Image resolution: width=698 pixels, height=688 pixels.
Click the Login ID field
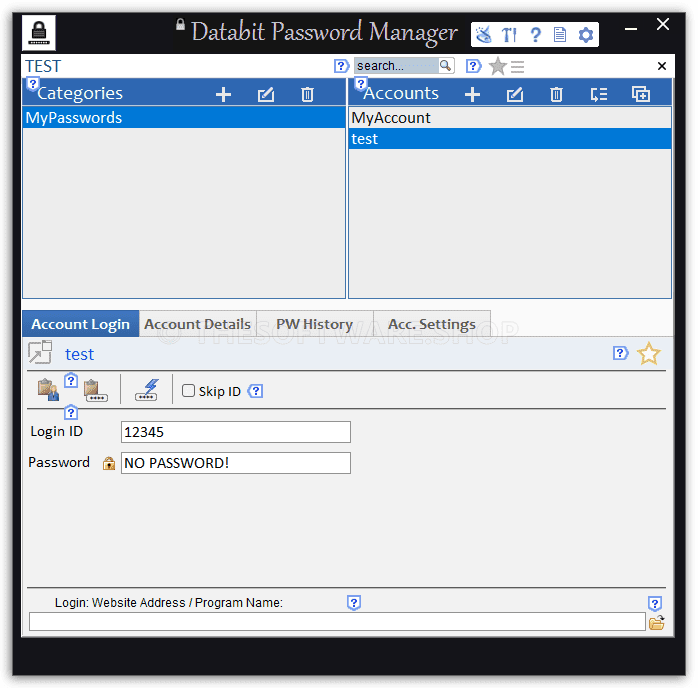(235, 432)
